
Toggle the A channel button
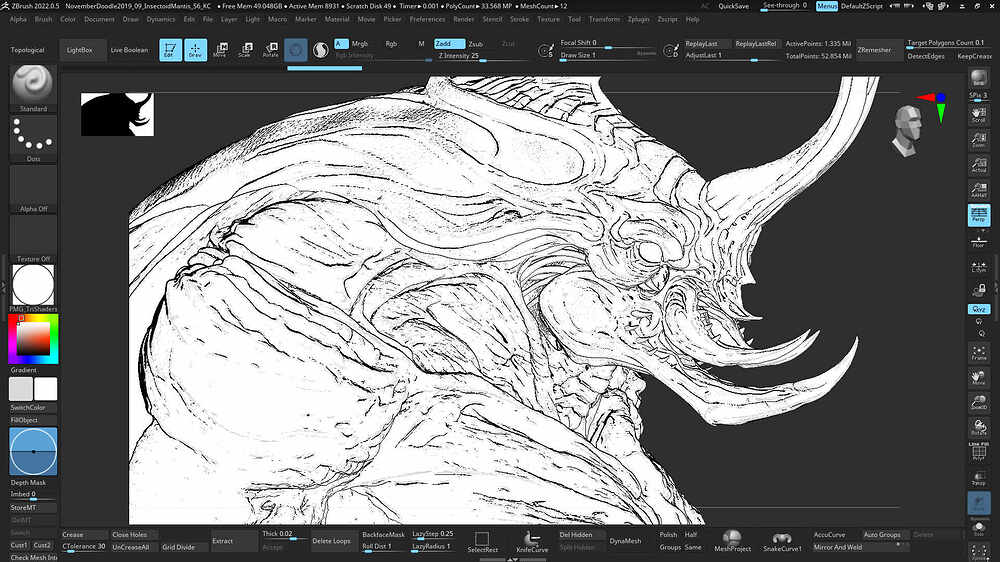341,44
